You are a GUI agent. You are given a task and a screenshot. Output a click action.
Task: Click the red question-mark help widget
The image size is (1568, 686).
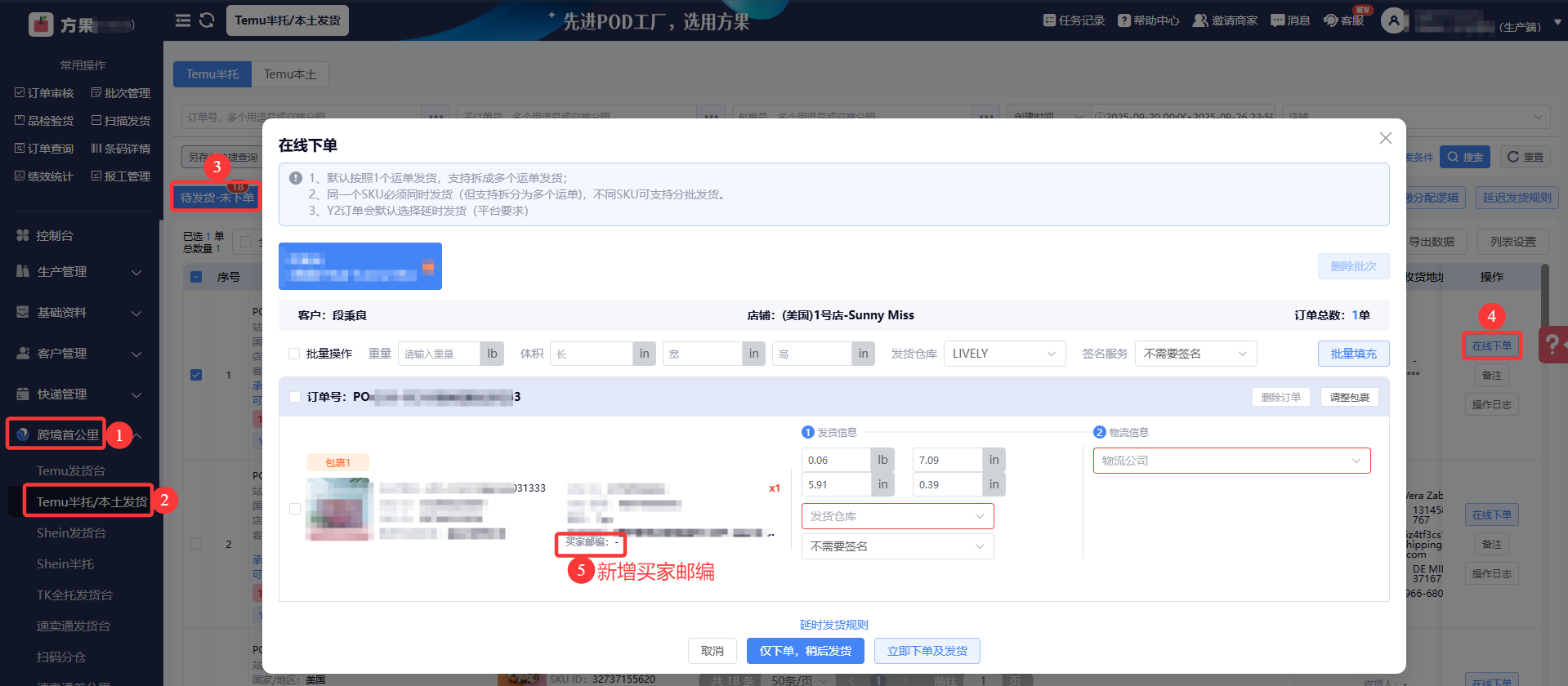click(1552, 345)
